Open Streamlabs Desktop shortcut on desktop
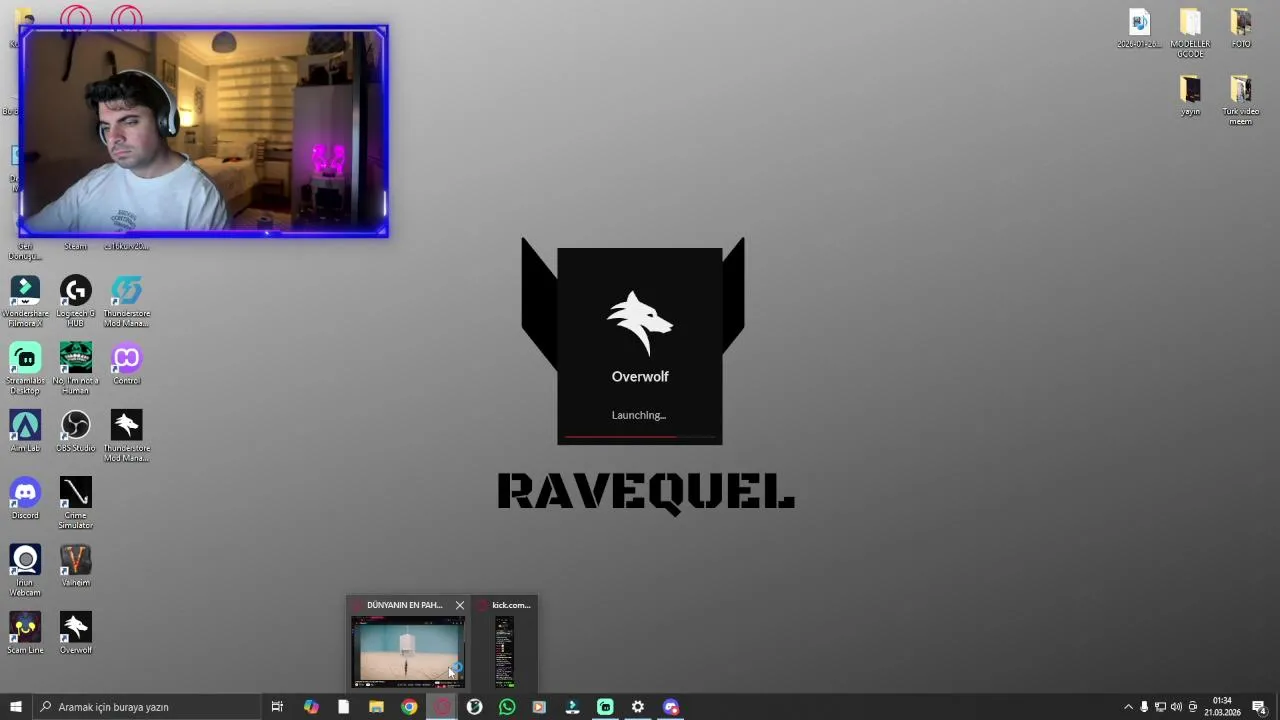Image resolution: width=1280 pixels, height=720 pixels. (x=25, y=368)
